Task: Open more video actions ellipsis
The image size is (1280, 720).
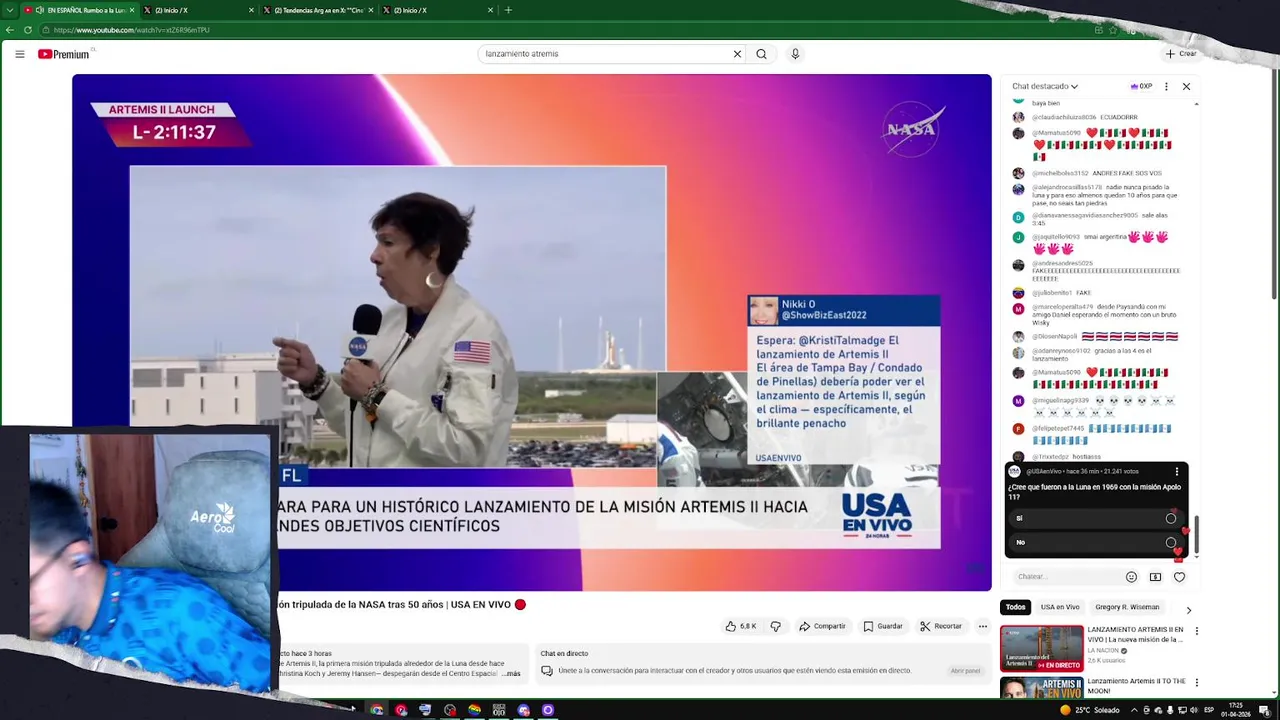Action: 983,626
